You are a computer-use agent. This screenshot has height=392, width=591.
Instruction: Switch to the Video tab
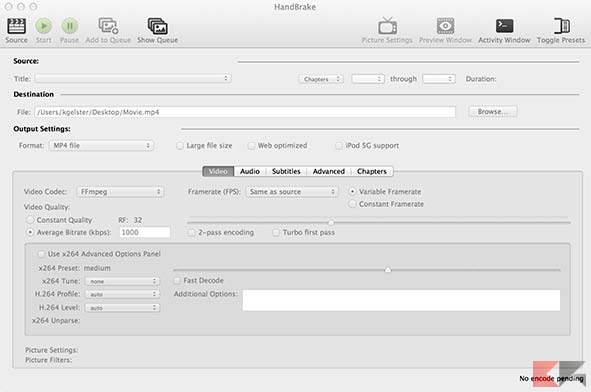218,171
